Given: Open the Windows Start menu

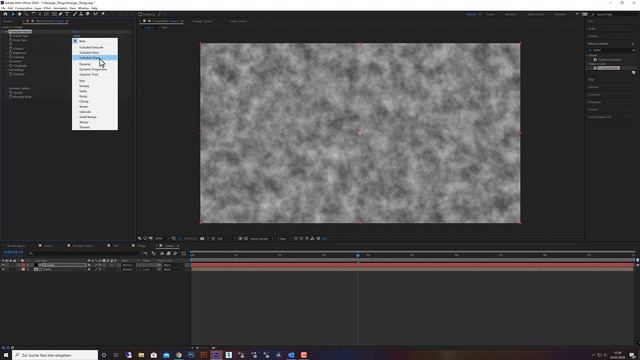Looking at the screenshot, I should click(6, 355).
